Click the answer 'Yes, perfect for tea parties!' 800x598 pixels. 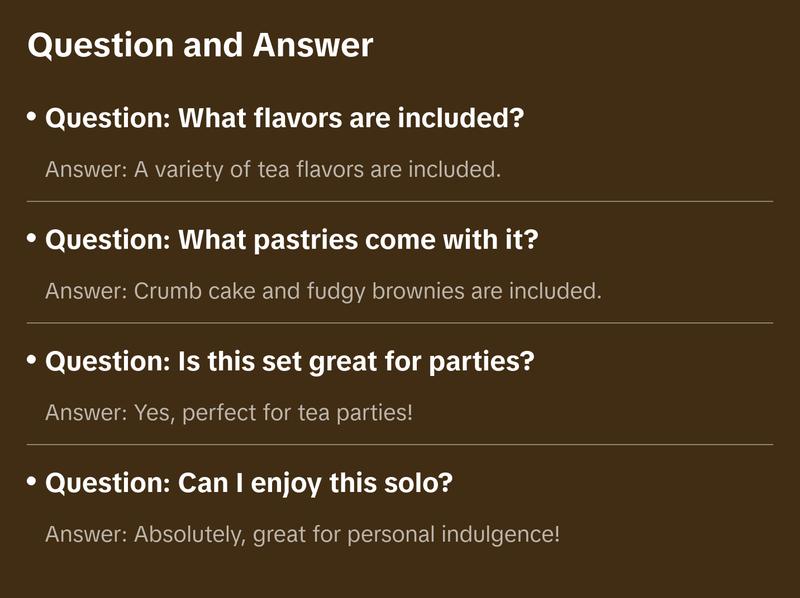click(x=229, y=412)
